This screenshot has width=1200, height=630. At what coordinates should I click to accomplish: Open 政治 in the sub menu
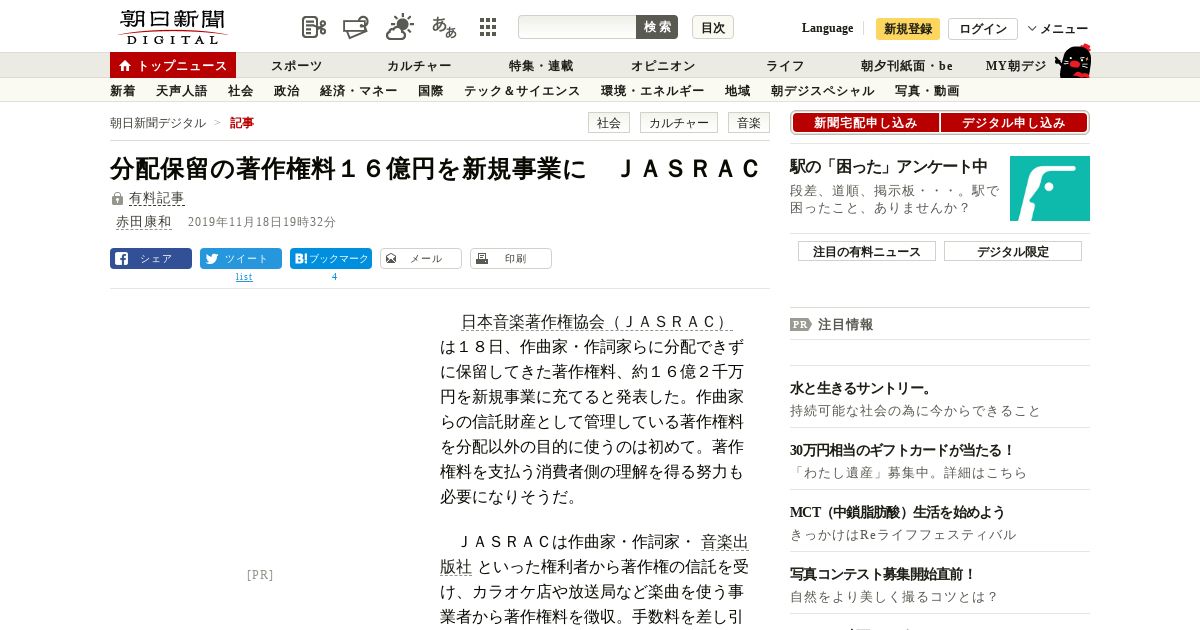click(286, 90)
